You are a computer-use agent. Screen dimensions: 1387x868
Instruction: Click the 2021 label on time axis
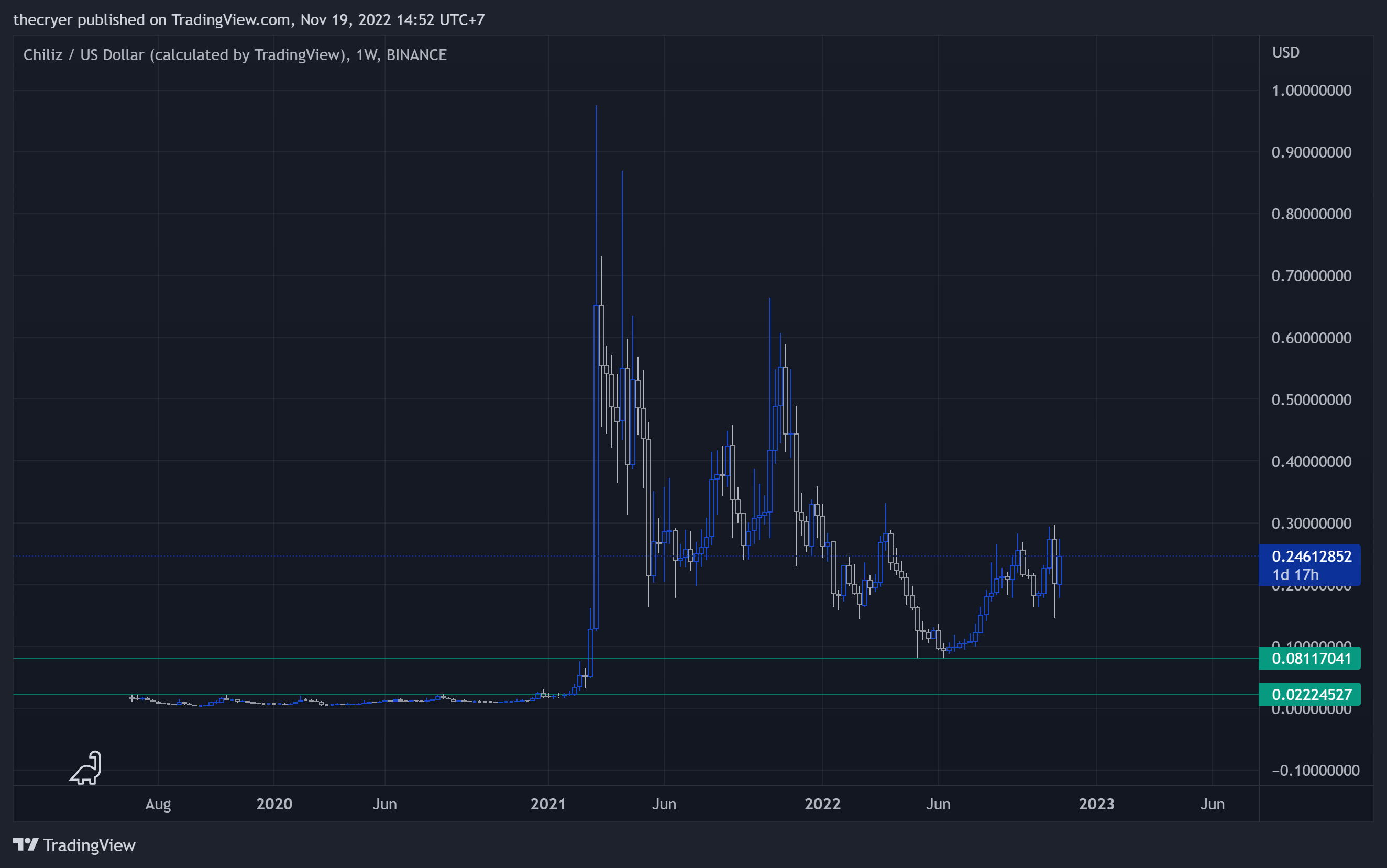(548, 804)
